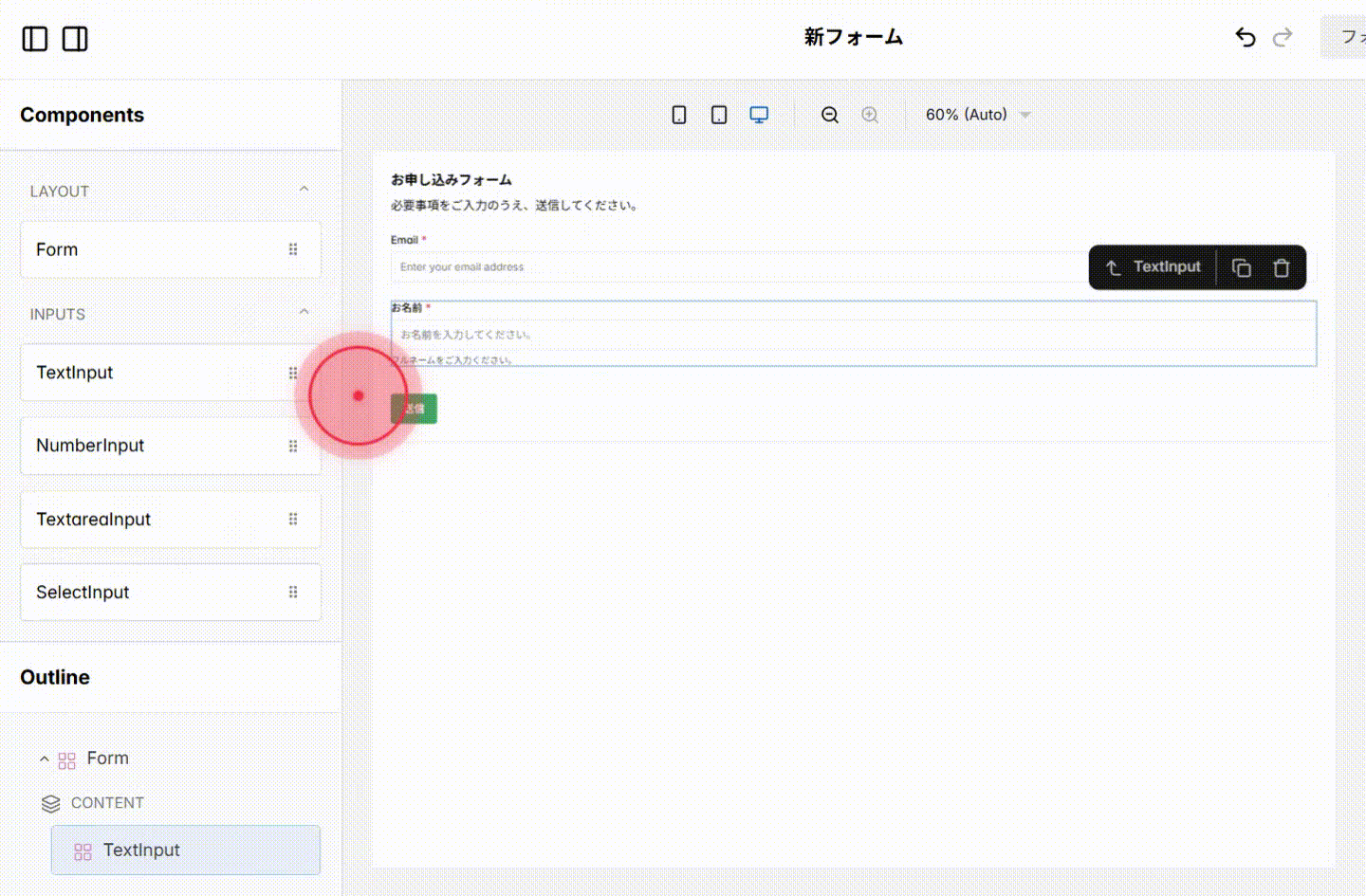Redo the last change

pos(1283,37)
